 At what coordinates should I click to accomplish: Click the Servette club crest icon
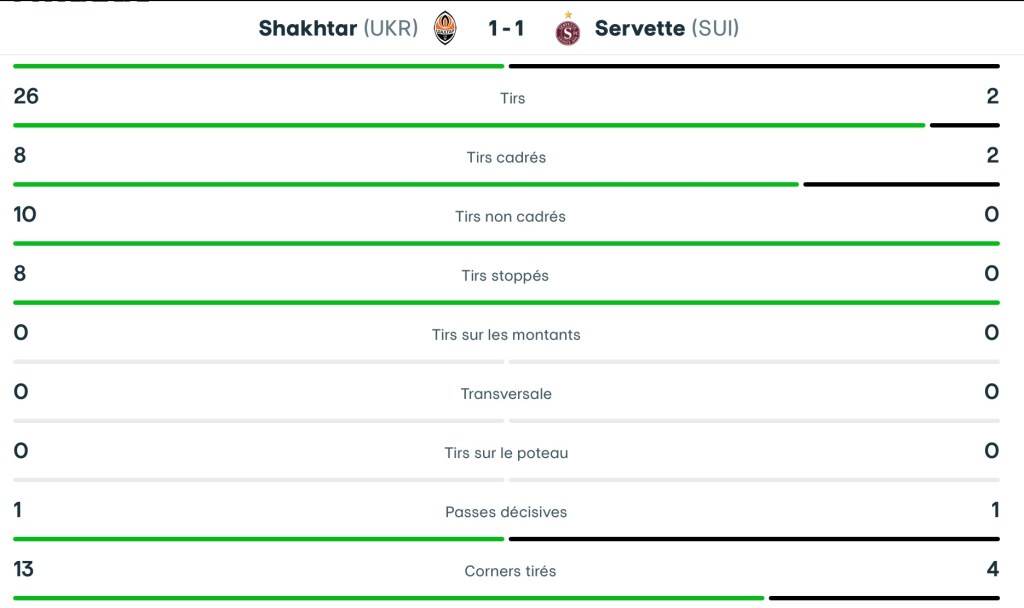pyautogui.click(x=568, y=30)
